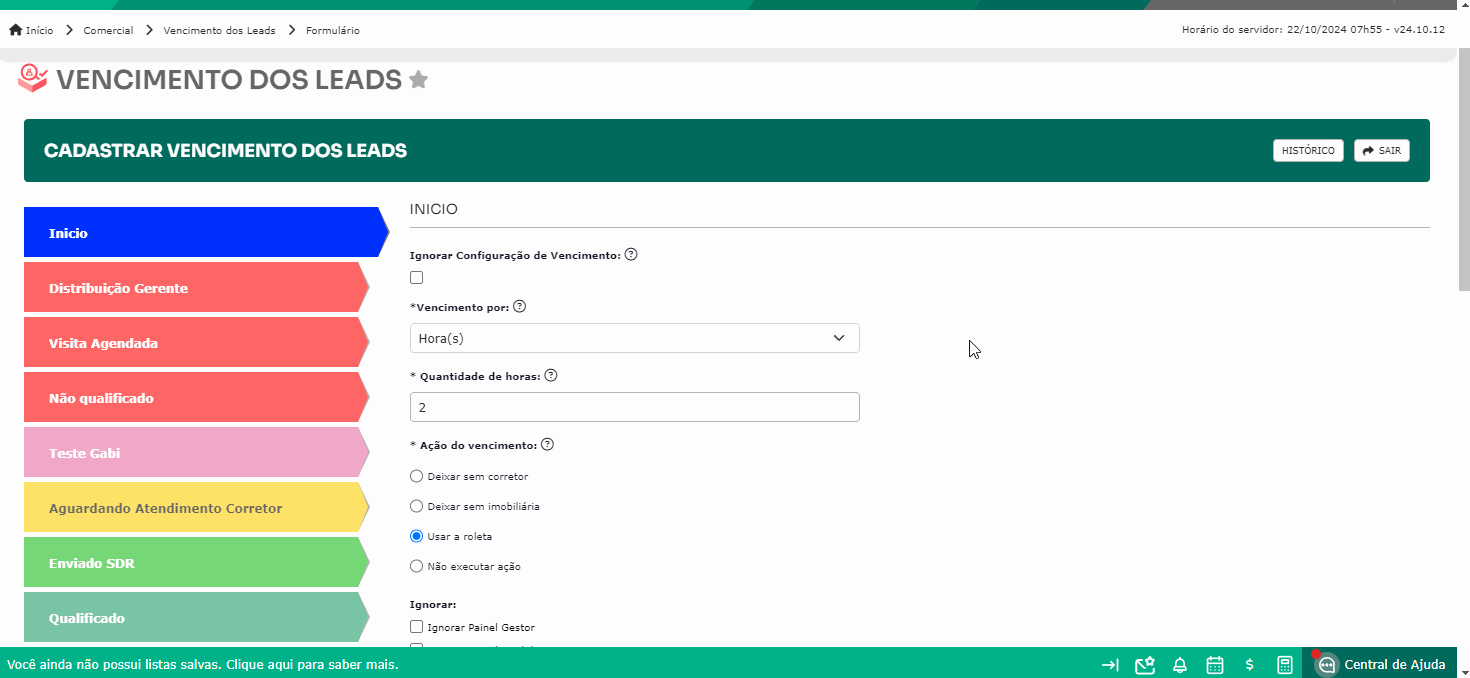Select Deixar sem imobiliária option
The image size is (1470, 678).
click(x=417, y=506)
